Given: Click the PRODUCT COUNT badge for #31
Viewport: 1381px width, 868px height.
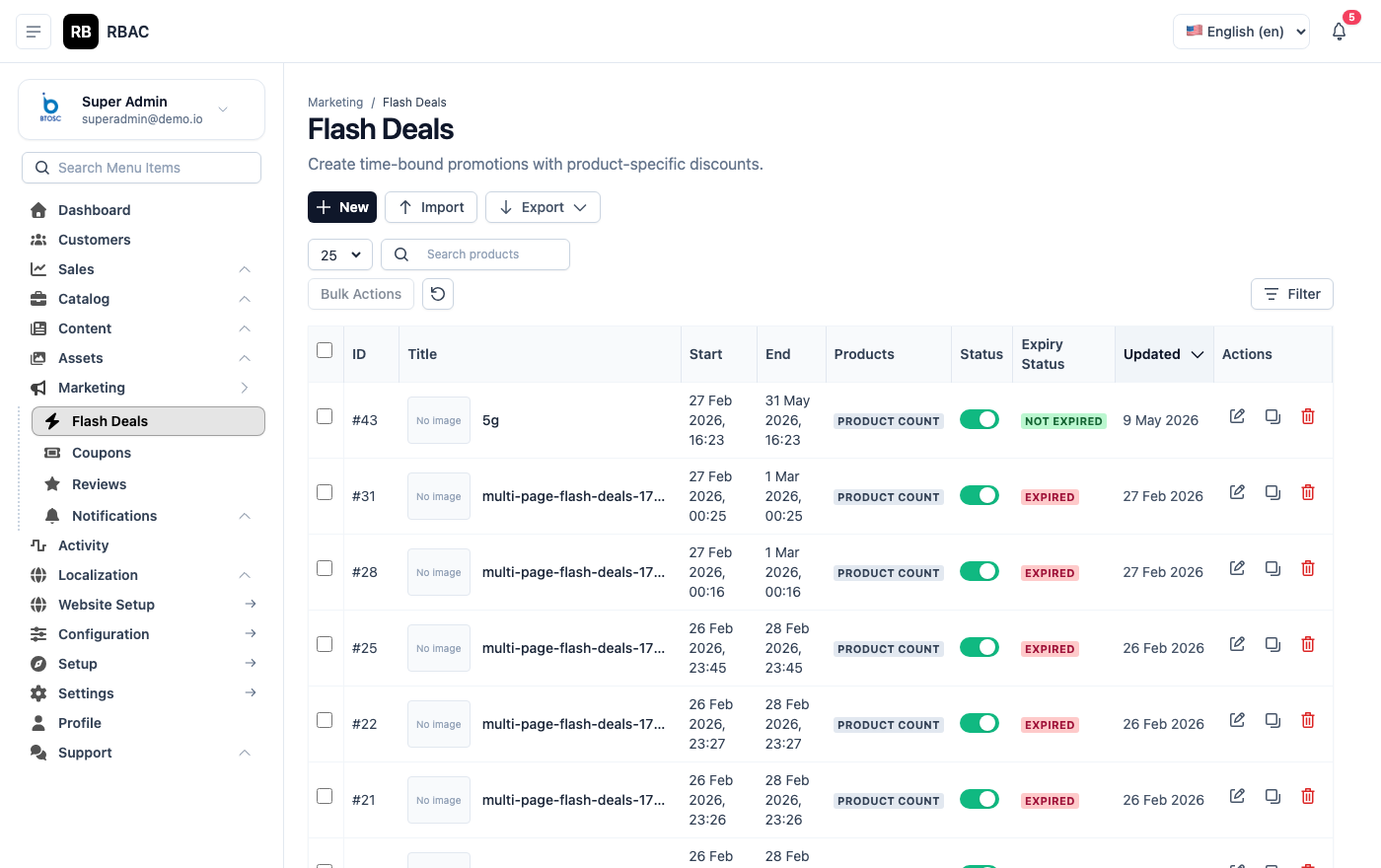Looking at the screenshot, I should coord(889,497).
